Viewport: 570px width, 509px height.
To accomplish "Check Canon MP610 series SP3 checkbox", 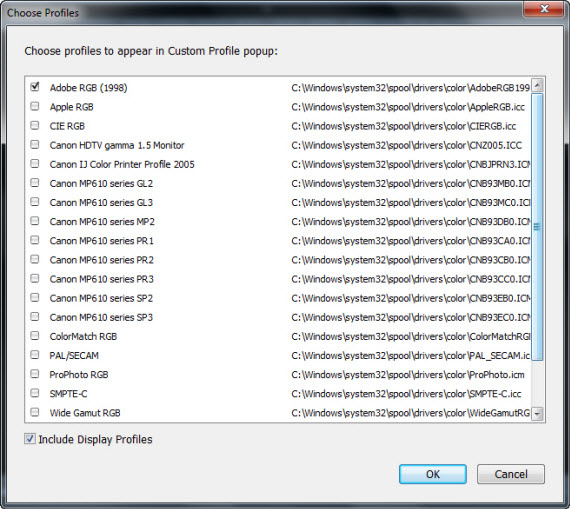I will pos(35,317).
